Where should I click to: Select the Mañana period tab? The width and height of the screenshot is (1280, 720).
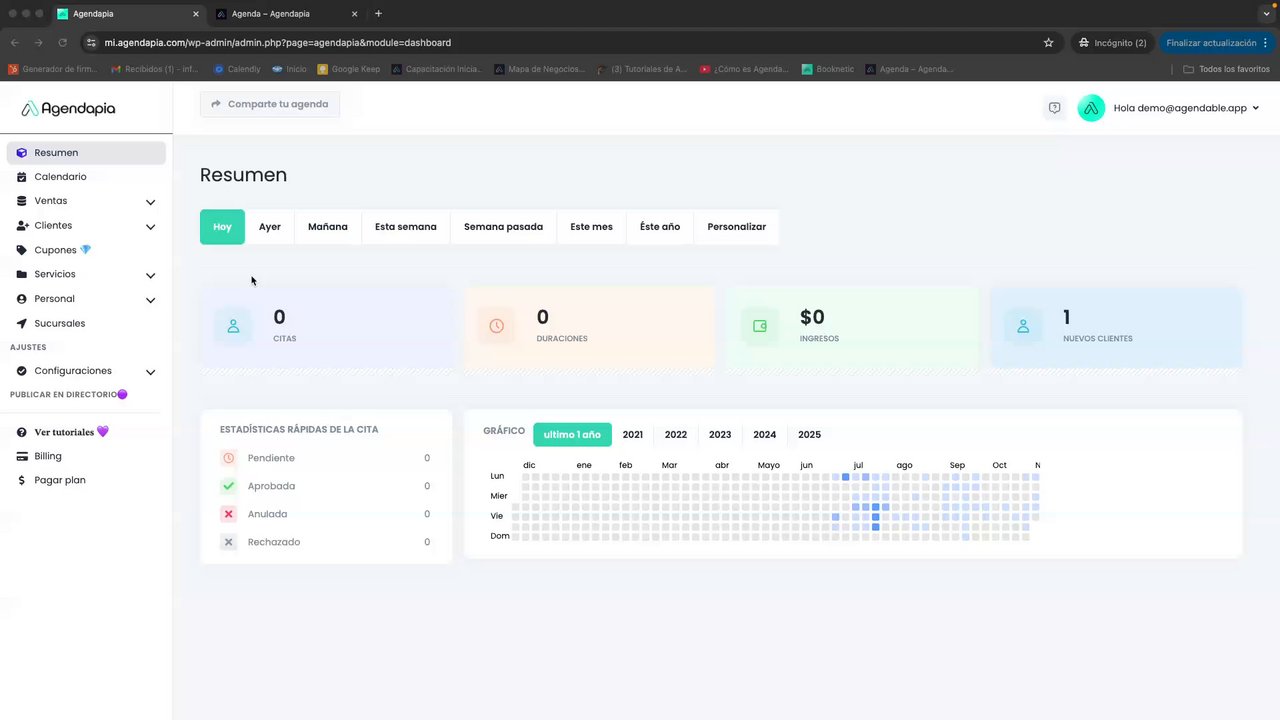click(x=328, y=227)
